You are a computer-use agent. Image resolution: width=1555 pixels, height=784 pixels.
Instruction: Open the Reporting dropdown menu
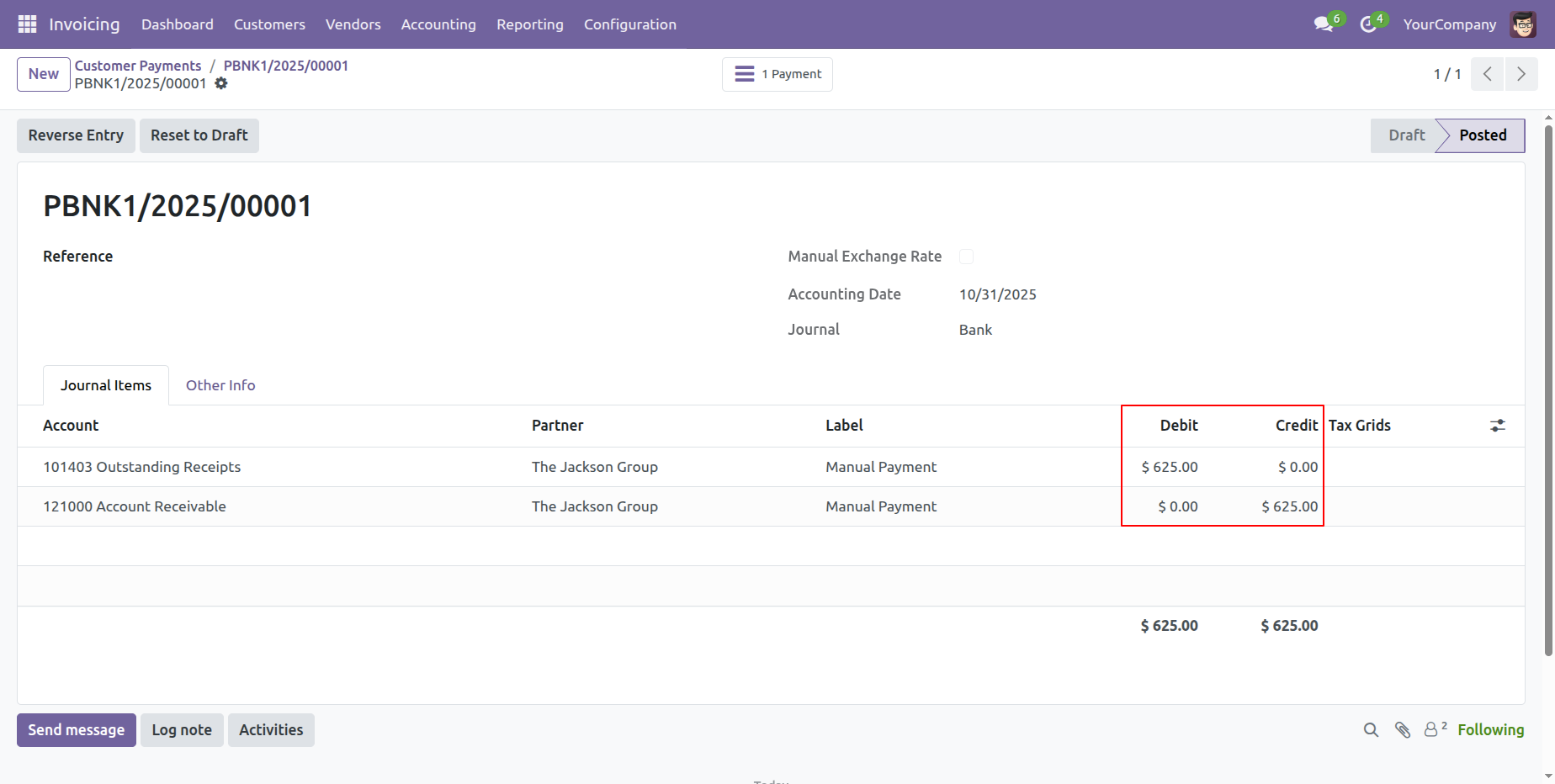[x=529, y=24]
